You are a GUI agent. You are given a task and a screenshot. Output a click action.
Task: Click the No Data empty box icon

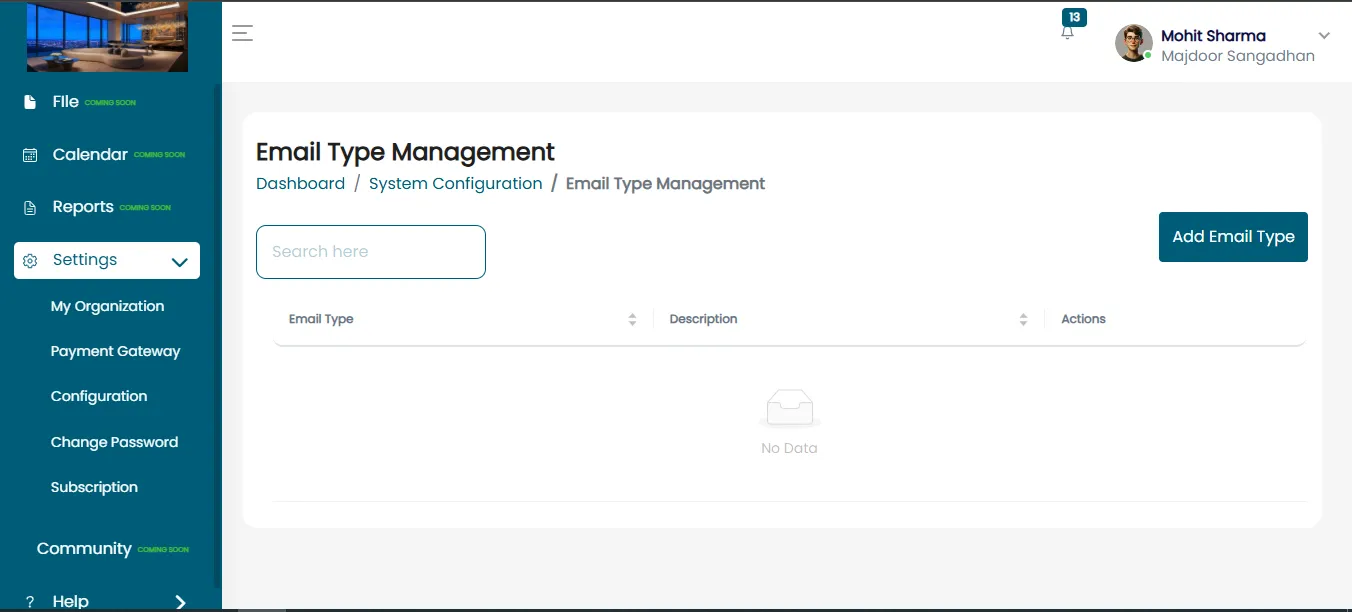pyautogui.click(x=790, y=409)
